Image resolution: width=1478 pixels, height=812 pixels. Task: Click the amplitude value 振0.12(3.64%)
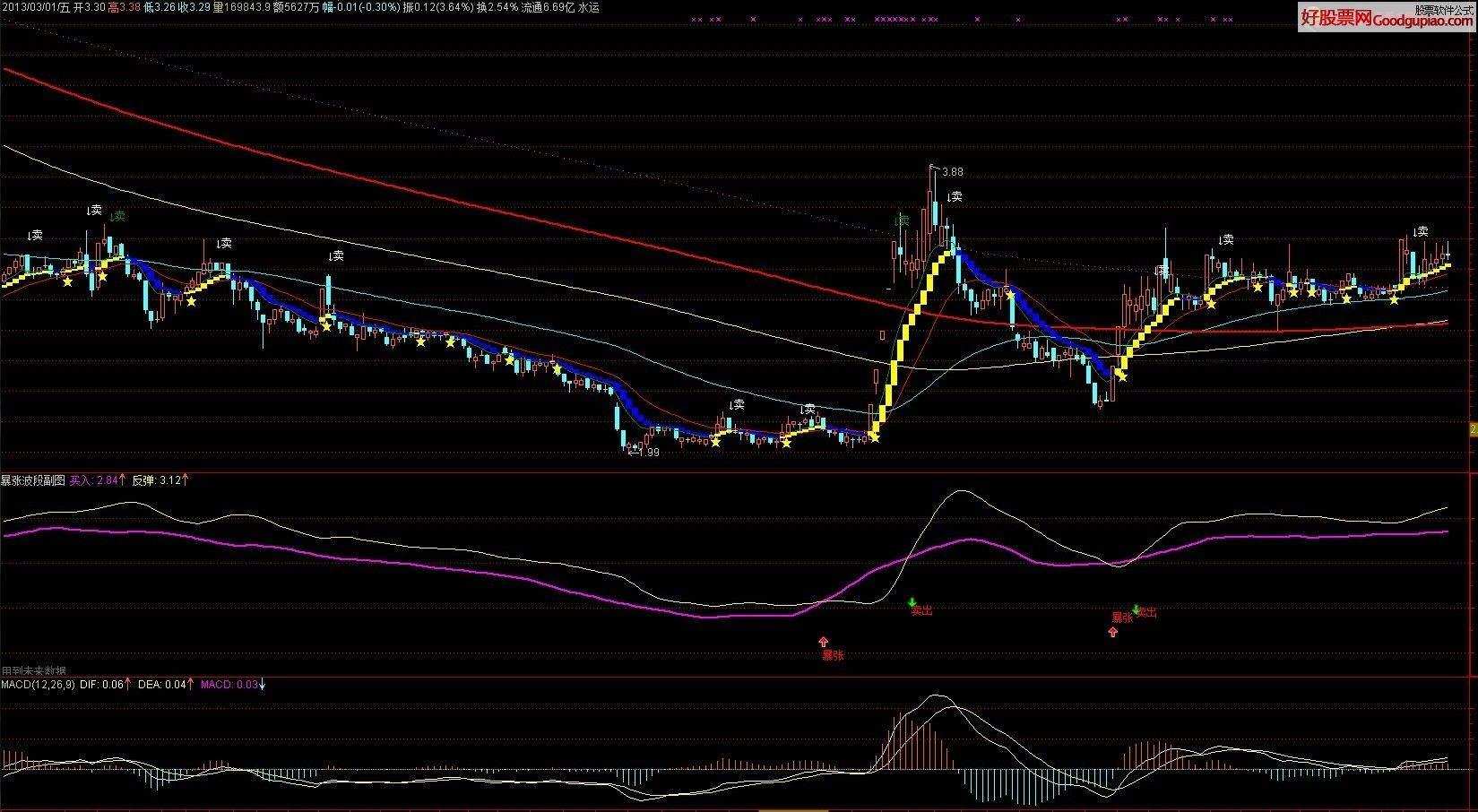tap(438, 7)
